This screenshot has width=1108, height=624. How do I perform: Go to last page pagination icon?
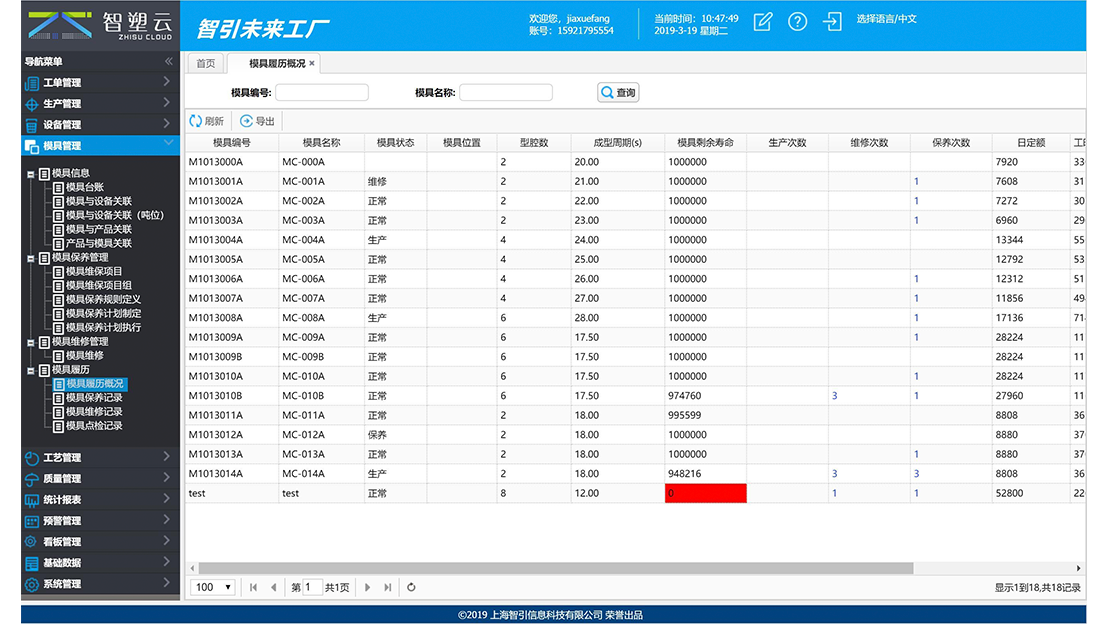388,588
